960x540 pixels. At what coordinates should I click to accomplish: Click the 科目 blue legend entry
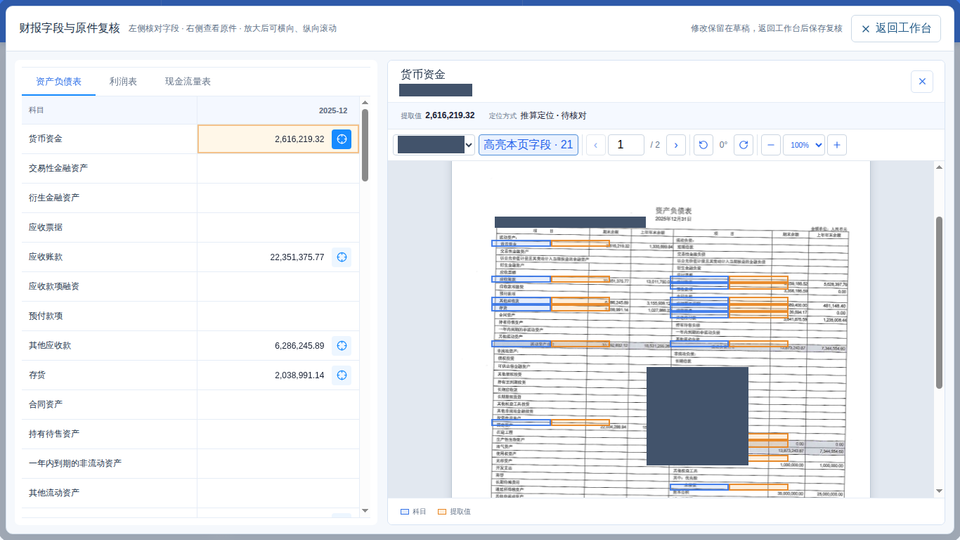pyautogui.click(x=413, y=512)
